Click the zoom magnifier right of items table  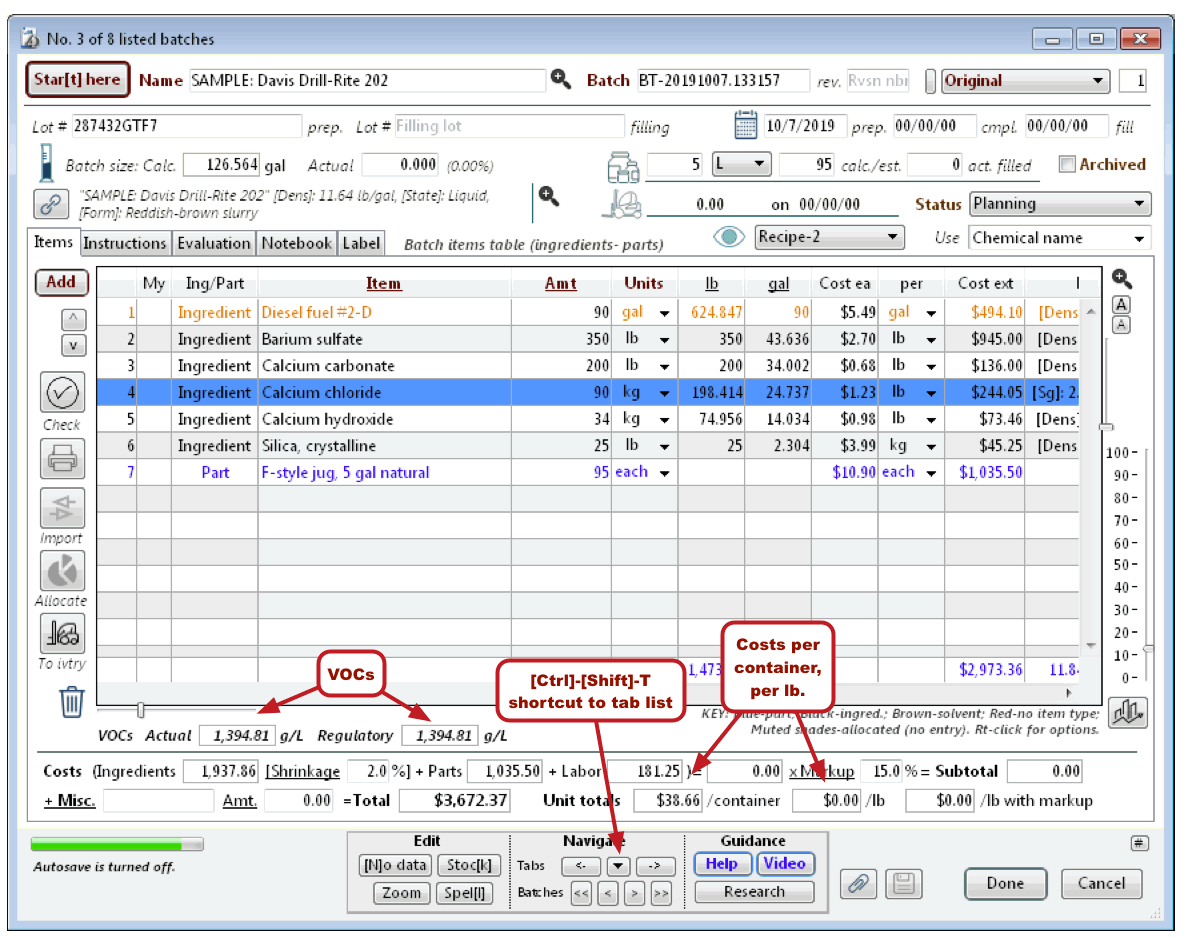coord(1122,279)
